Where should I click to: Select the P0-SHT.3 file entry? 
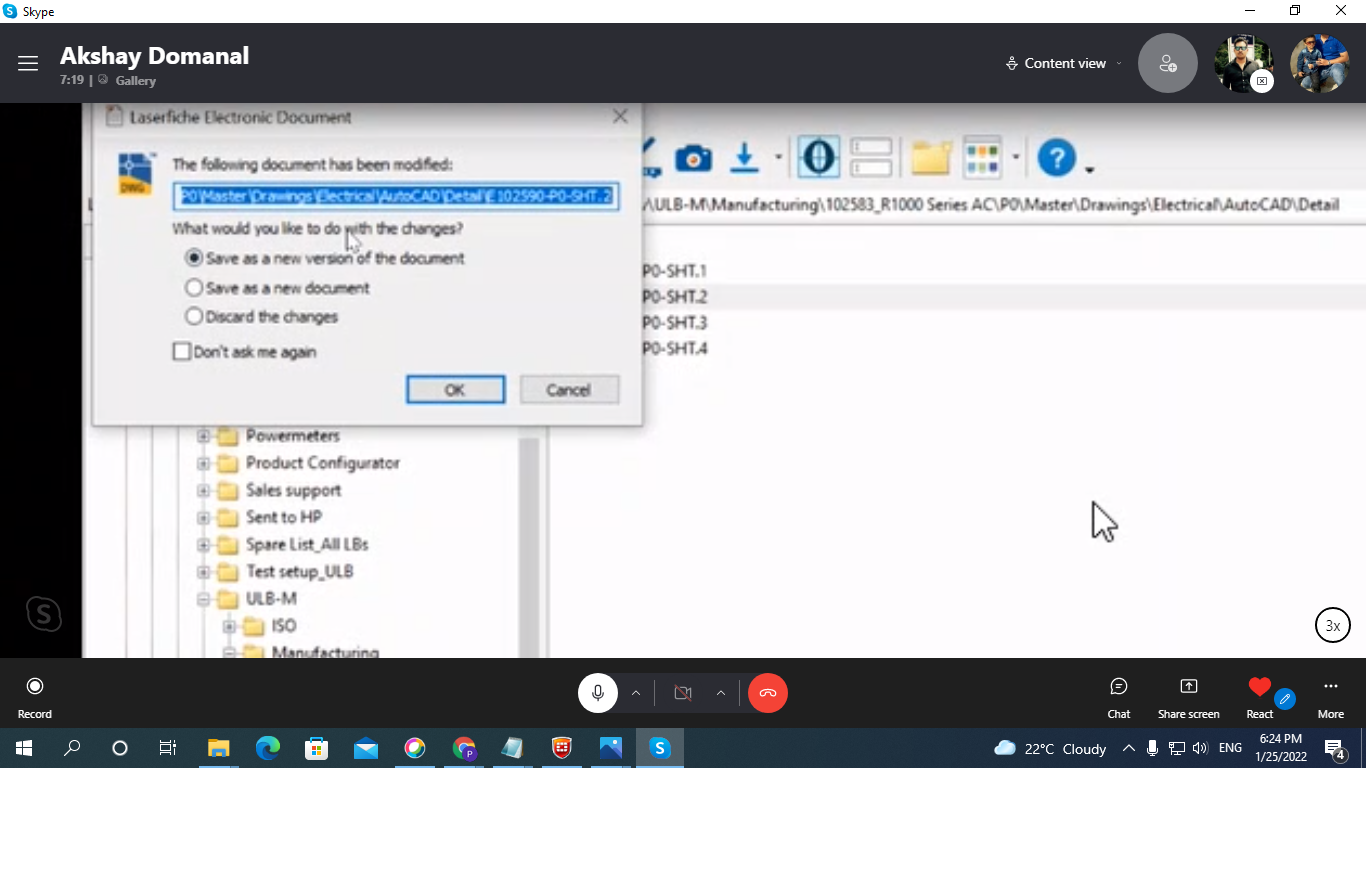pos(675,323)
